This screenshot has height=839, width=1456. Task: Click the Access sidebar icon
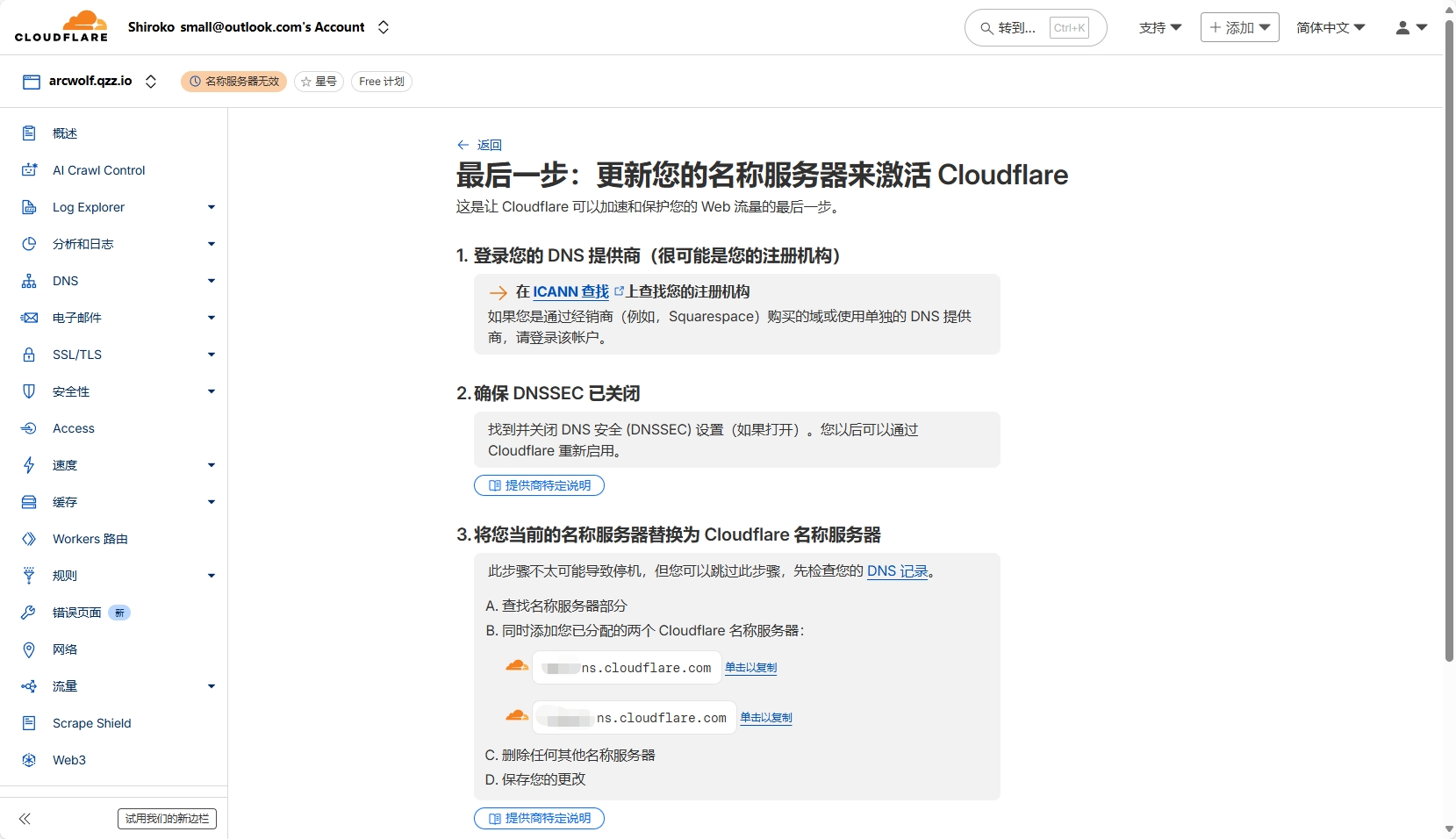click(29, 428)
